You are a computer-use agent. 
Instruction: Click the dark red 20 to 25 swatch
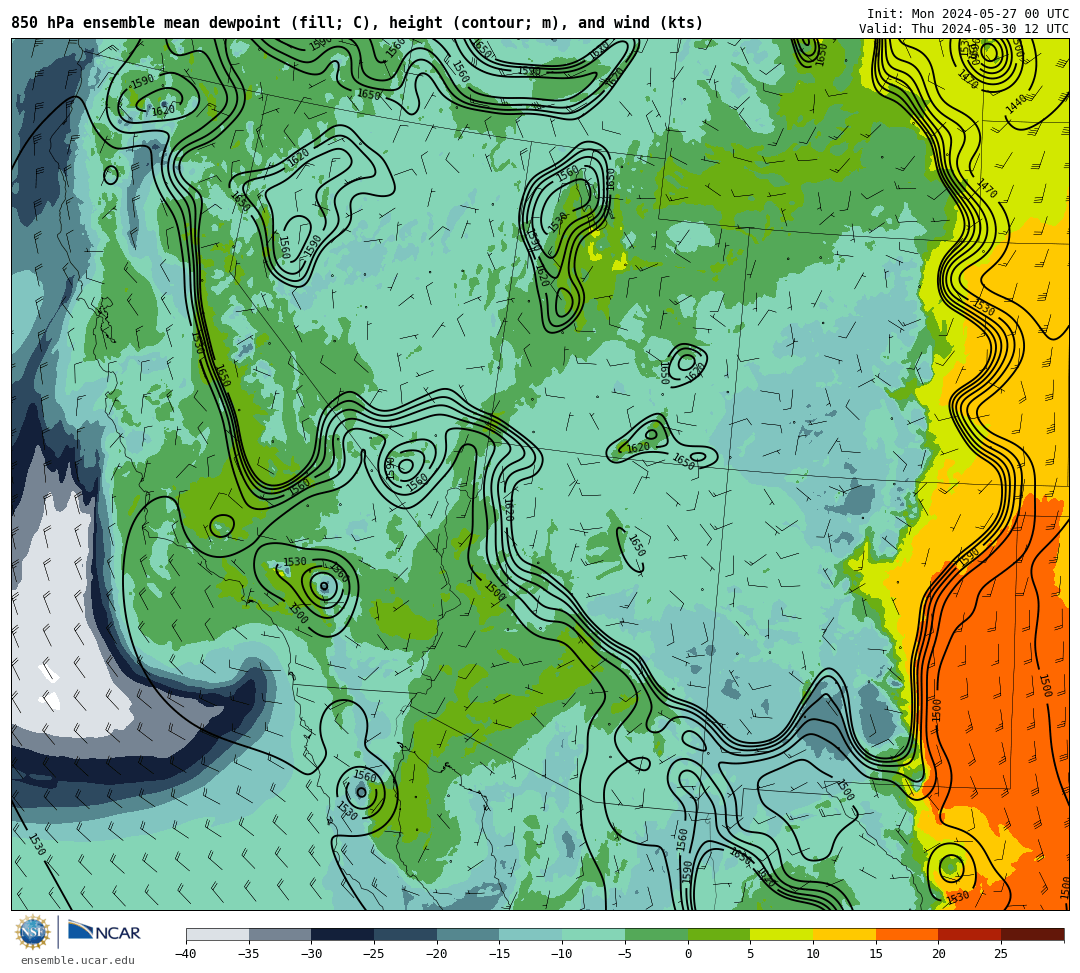(970, 934)
